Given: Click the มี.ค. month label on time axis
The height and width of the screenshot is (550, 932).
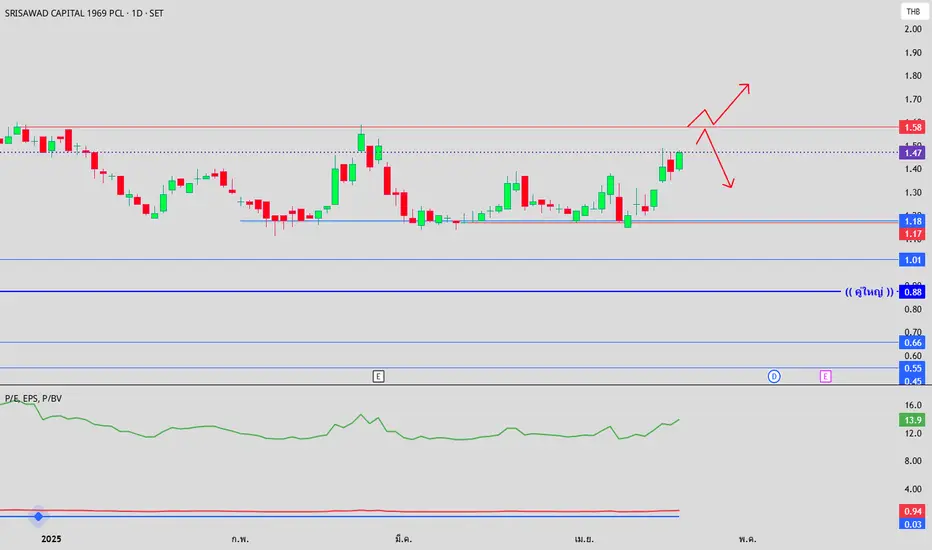Looking at the screenshot, I should pyautogui.click(x=404, y=539).
